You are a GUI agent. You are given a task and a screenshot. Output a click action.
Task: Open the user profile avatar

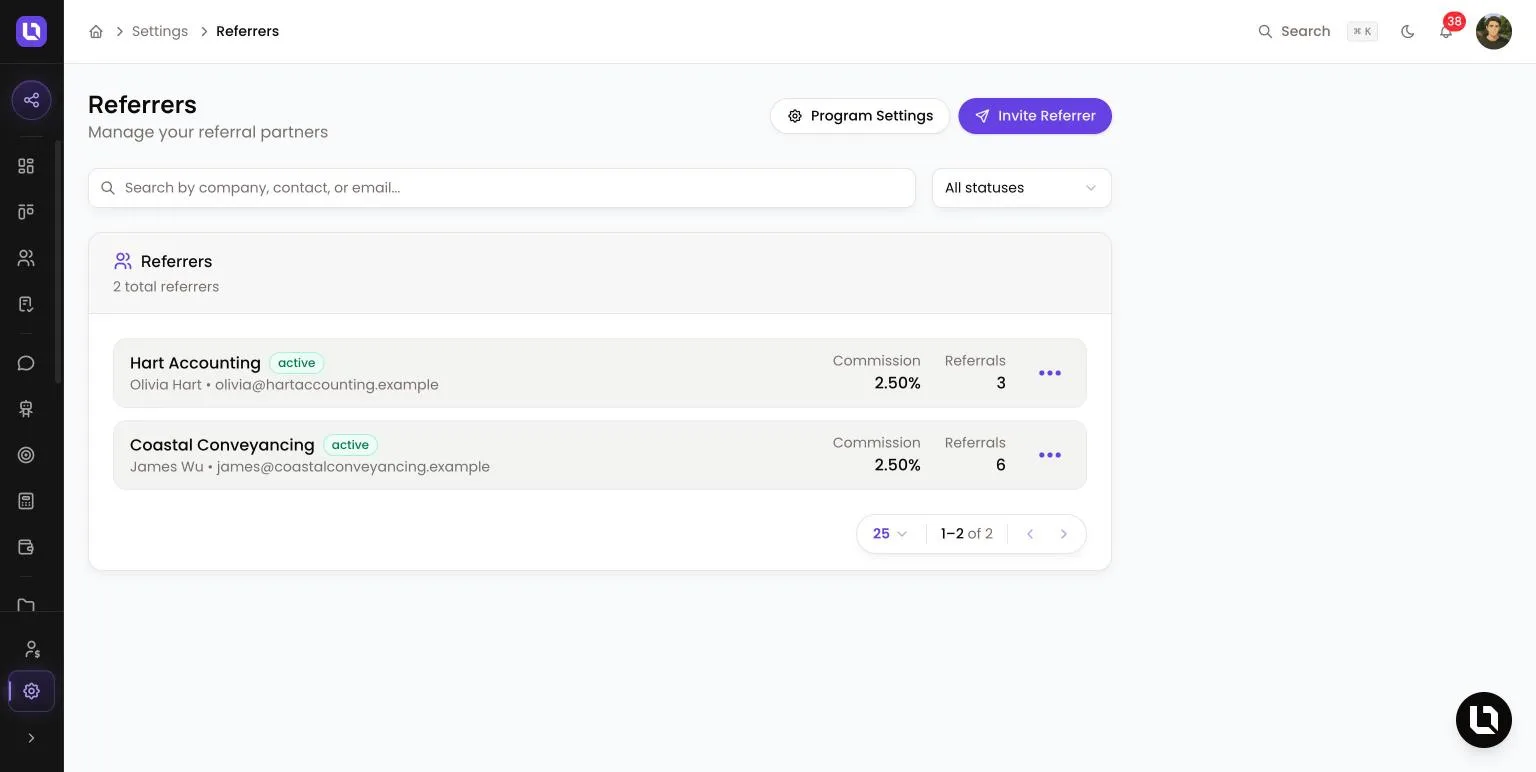point(1494,31)
